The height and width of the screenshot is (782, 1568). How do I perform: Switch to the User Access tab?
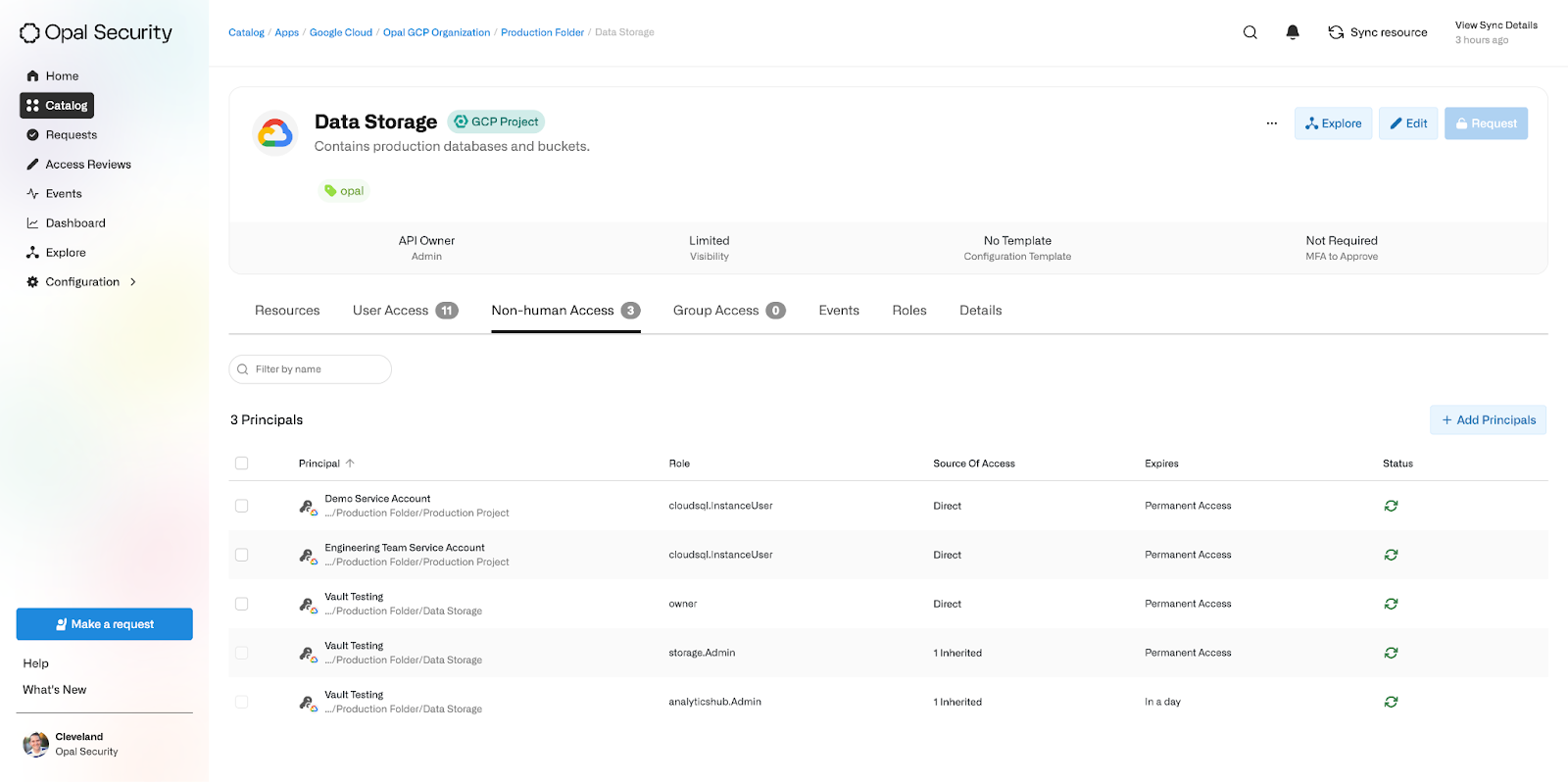tap(405, 311)
